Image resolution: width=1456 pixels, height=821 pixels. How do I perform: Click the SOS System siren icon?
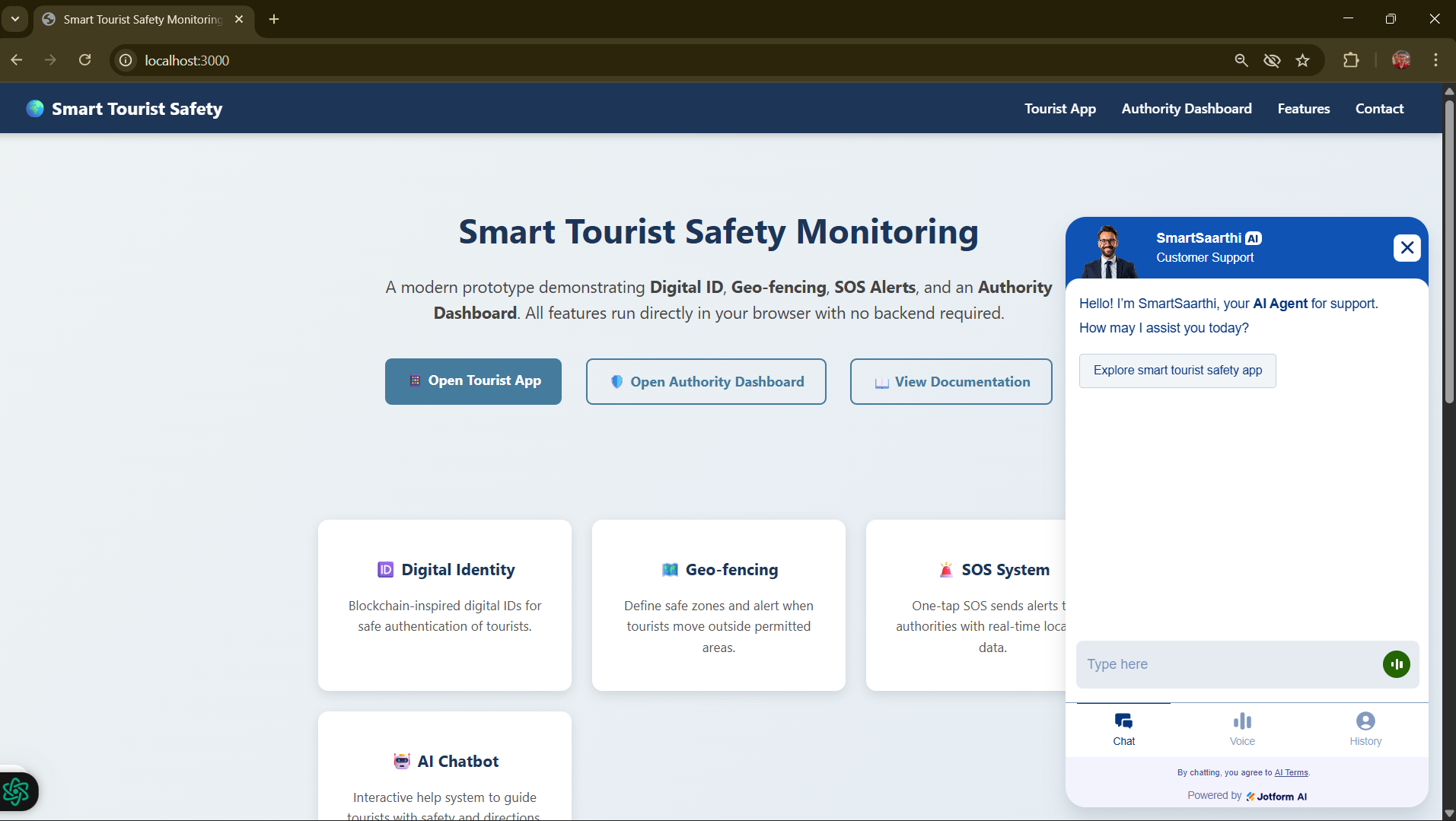pos(946,570)
